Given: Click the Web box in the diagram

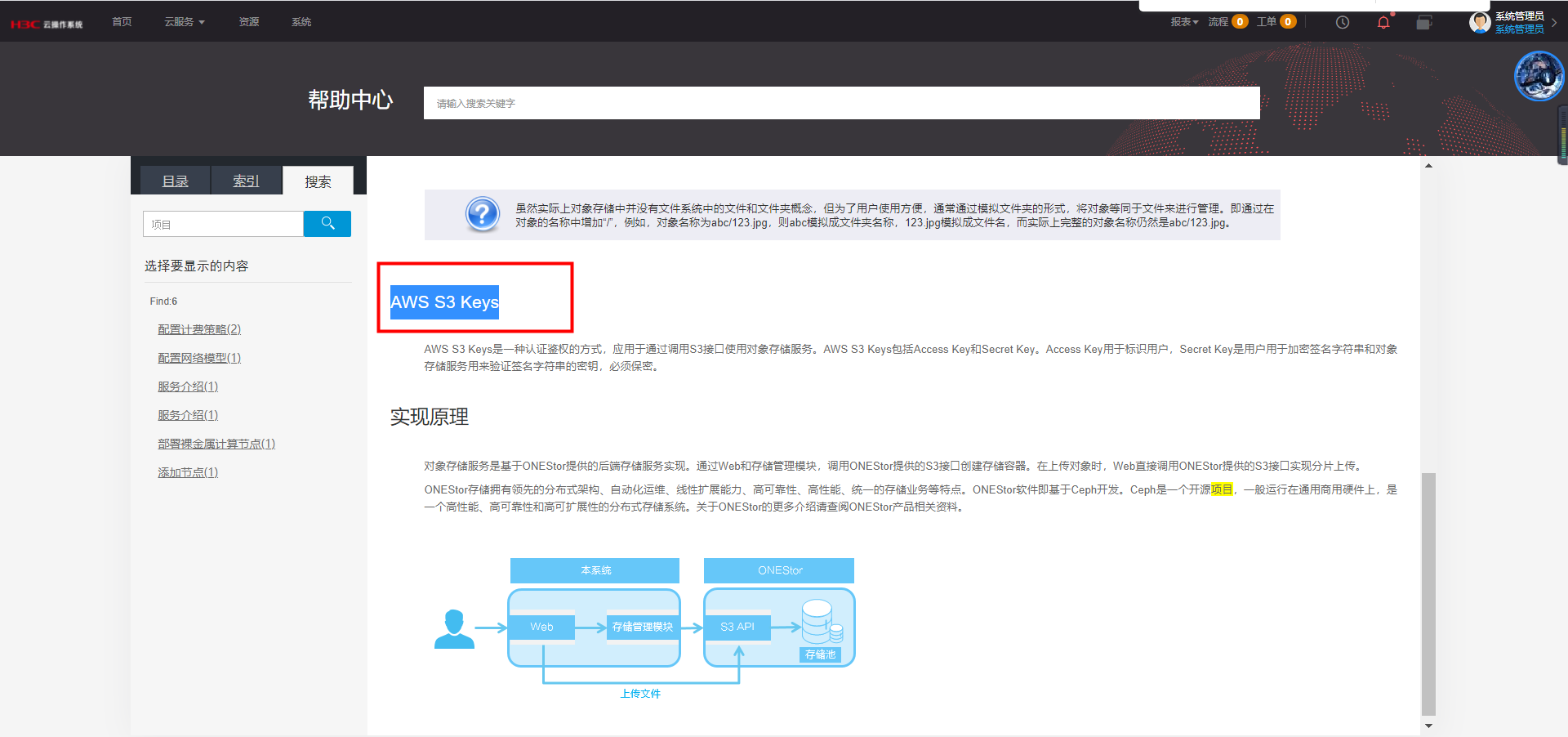Looking at the screenshot, I should [541, 627].
